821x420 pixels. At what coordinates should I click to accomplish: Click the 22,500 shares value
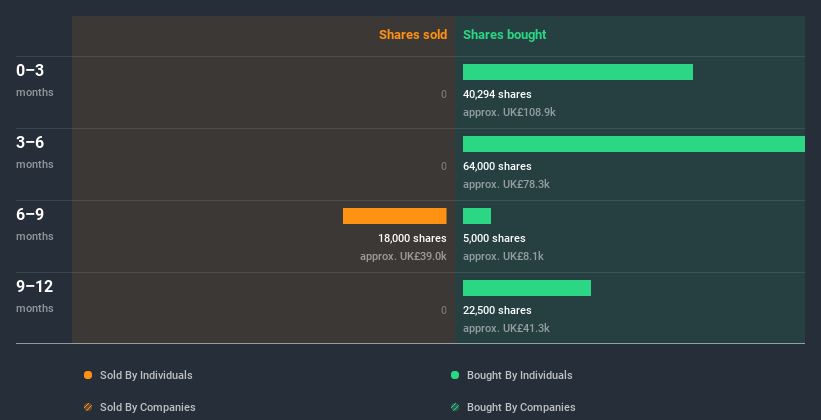(497, 310)
